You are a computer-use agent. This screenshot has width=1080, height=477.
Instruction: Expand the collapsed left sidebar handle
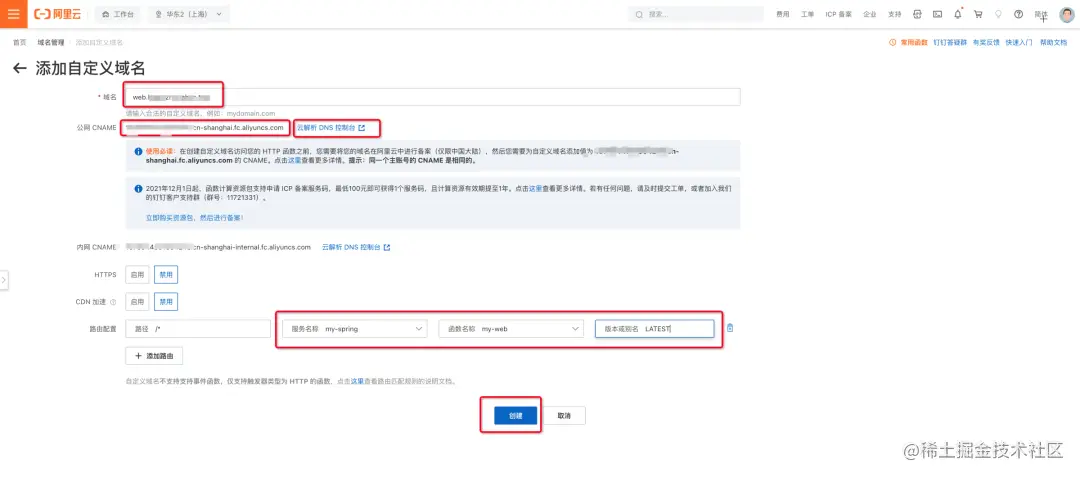pos(3,280)
